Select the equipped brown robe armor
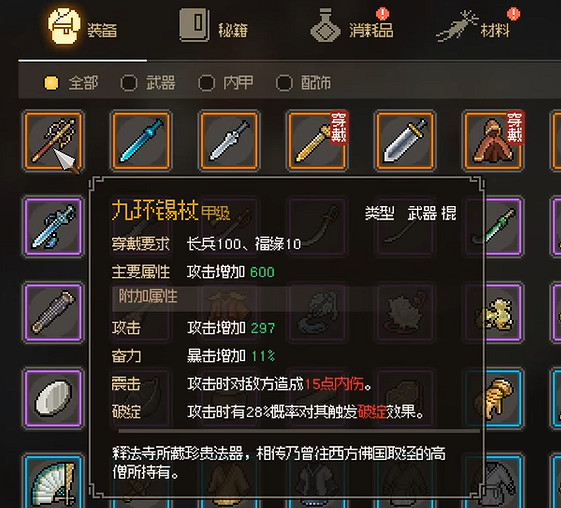 pos(493,141)
